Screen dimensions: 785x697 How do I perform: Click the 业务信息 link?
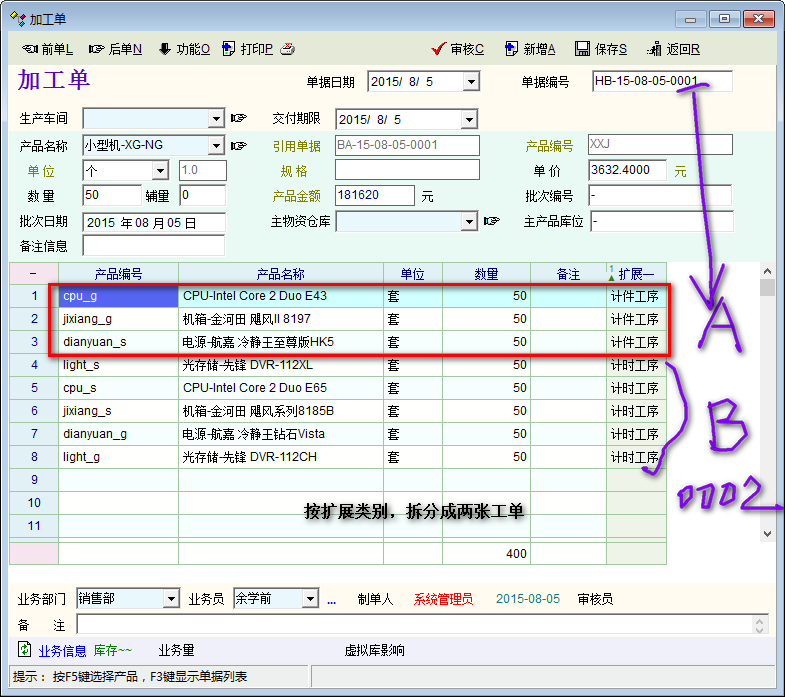tap(62, 651)
